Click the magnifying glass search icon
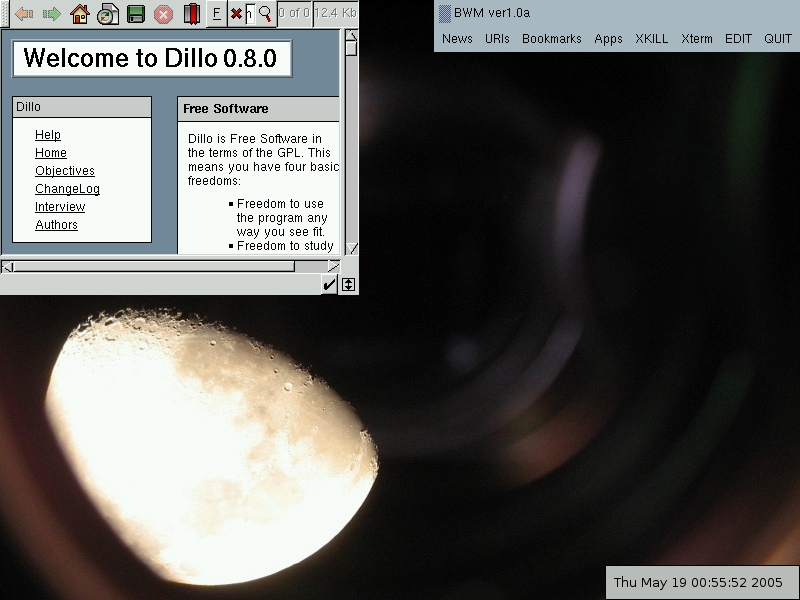Image resolution: width=800 pixels, height=600 pixels. (x=265, y=13)
